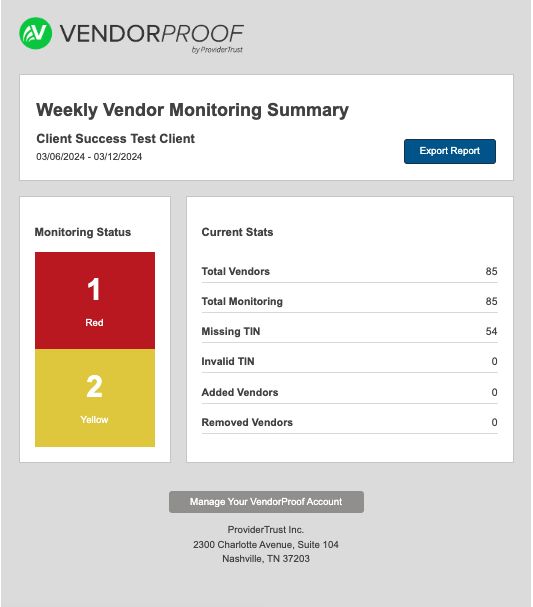Click the Total Monitoring count 85

(491, 301)
